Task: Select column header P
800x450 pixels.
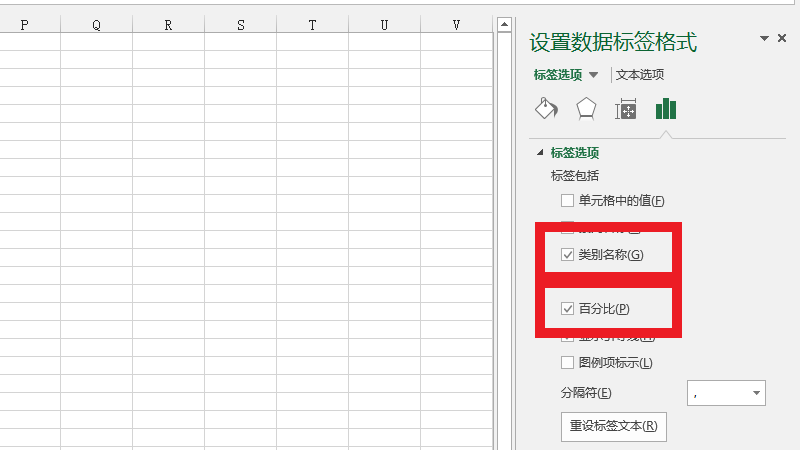Action: (x=25, y=26)
